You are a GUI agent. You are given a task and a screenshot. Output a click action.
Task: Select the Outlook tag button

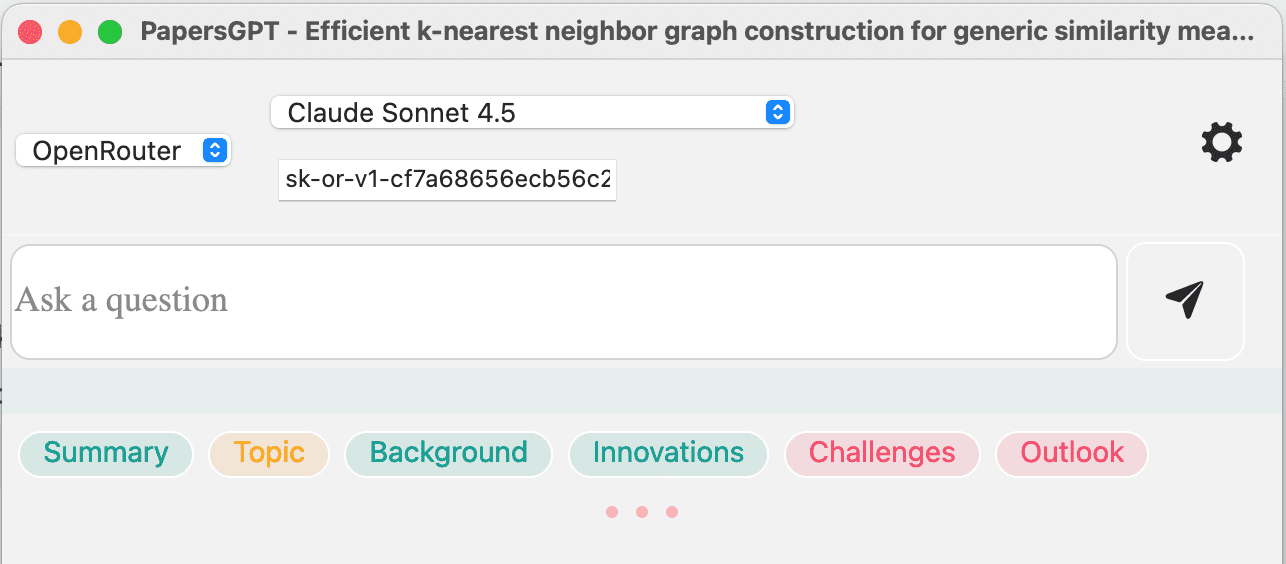[1072, 453]
